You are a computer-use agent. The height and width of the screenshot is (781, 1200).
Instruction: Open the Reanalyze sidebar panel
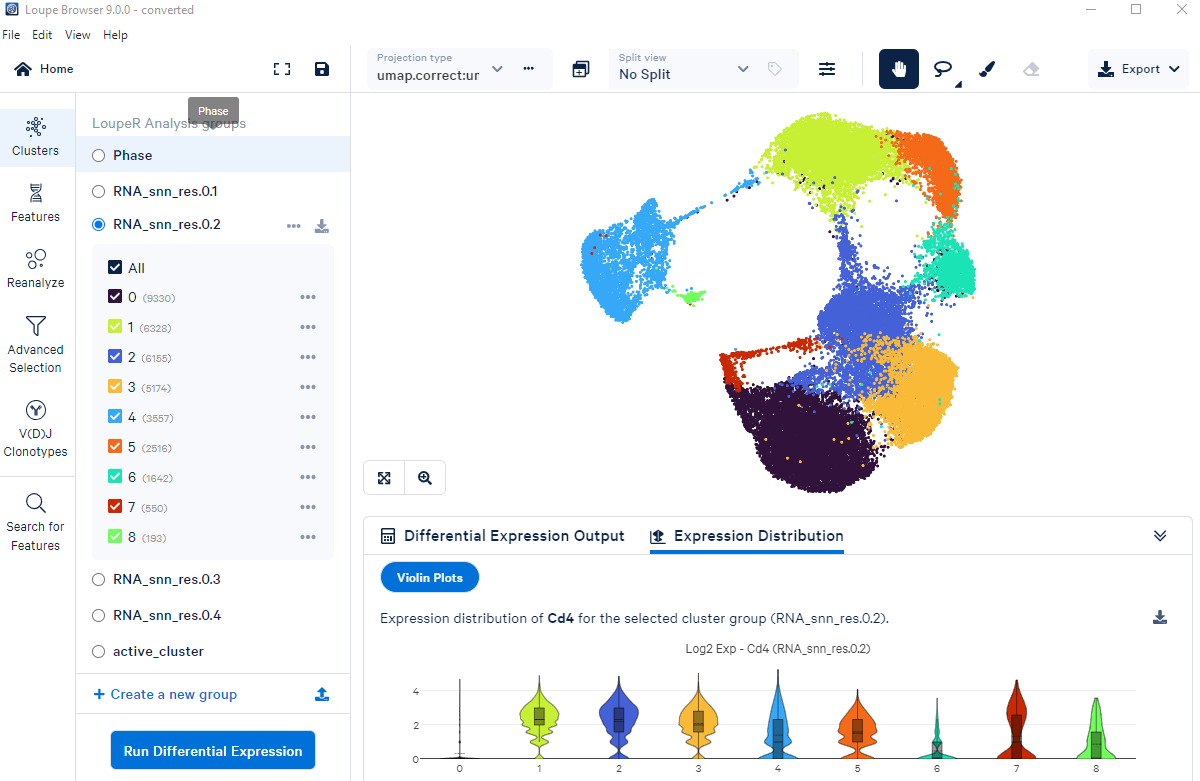click(x=36, y=269)
